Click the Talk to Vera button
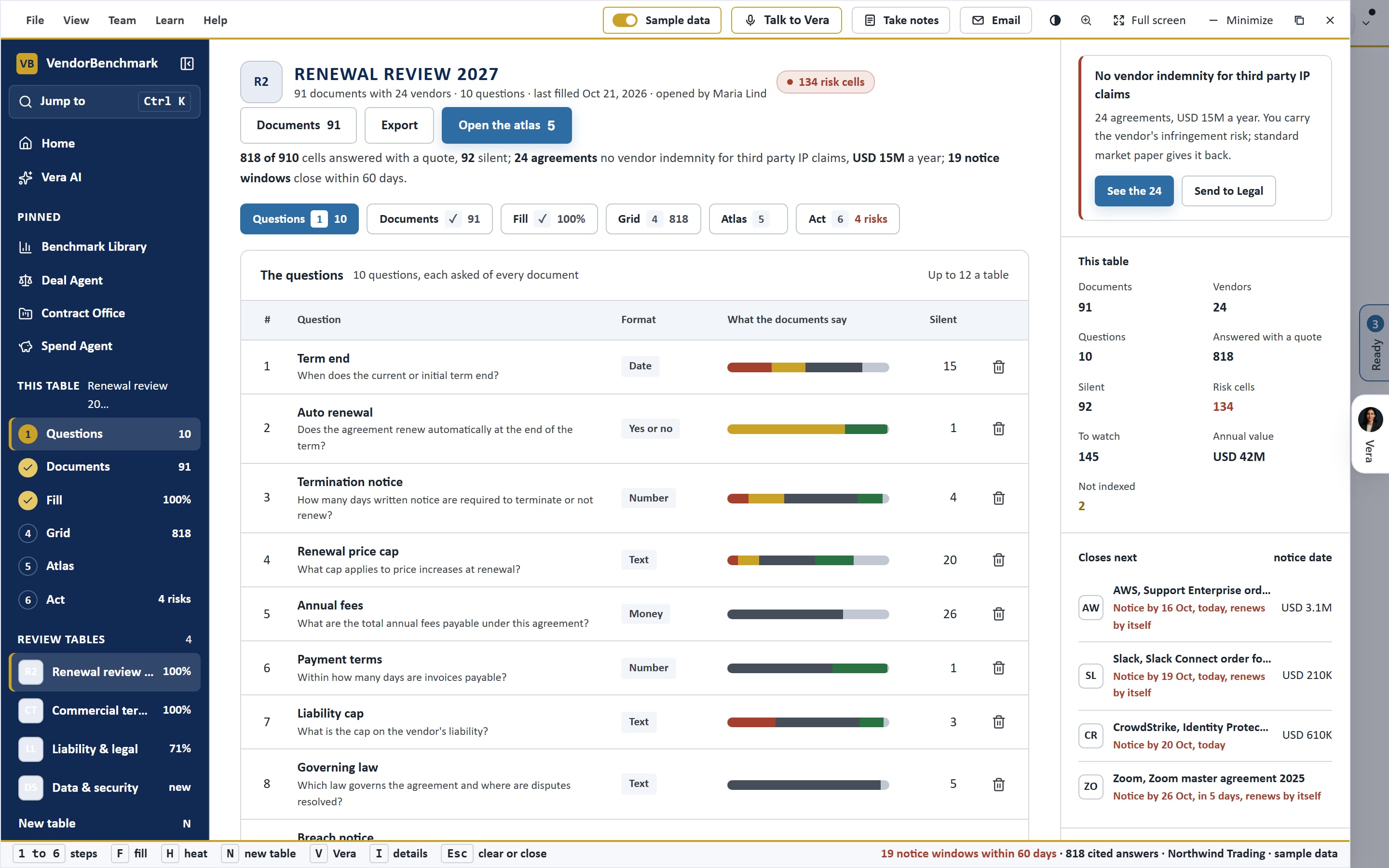Image resolution: width=1389 pixels, height=868 pixels. click(x=786, y=20)
